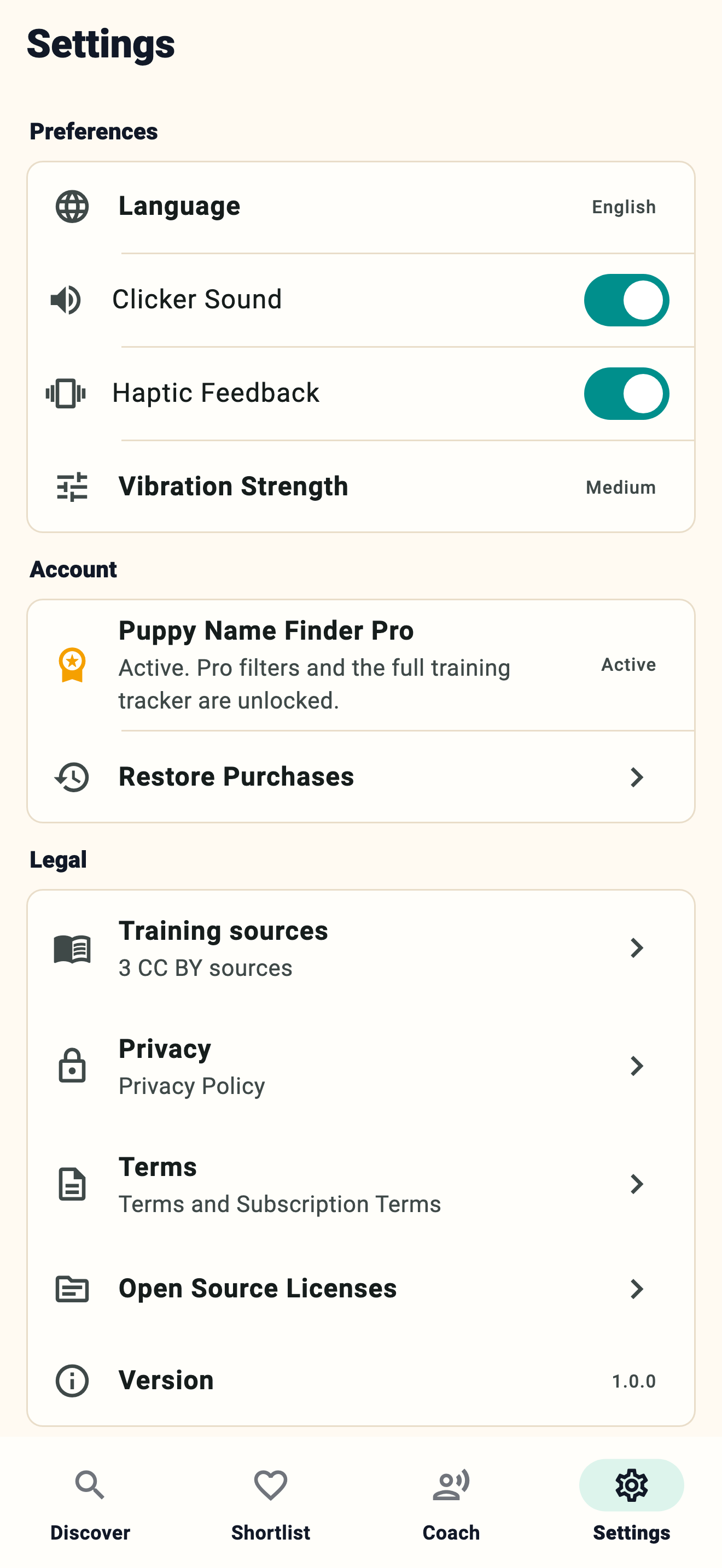Click the padlock Privacy icon
The height and width of the screenshot is (1568, 722).
pyautogui.click(x=72, y=1066)
